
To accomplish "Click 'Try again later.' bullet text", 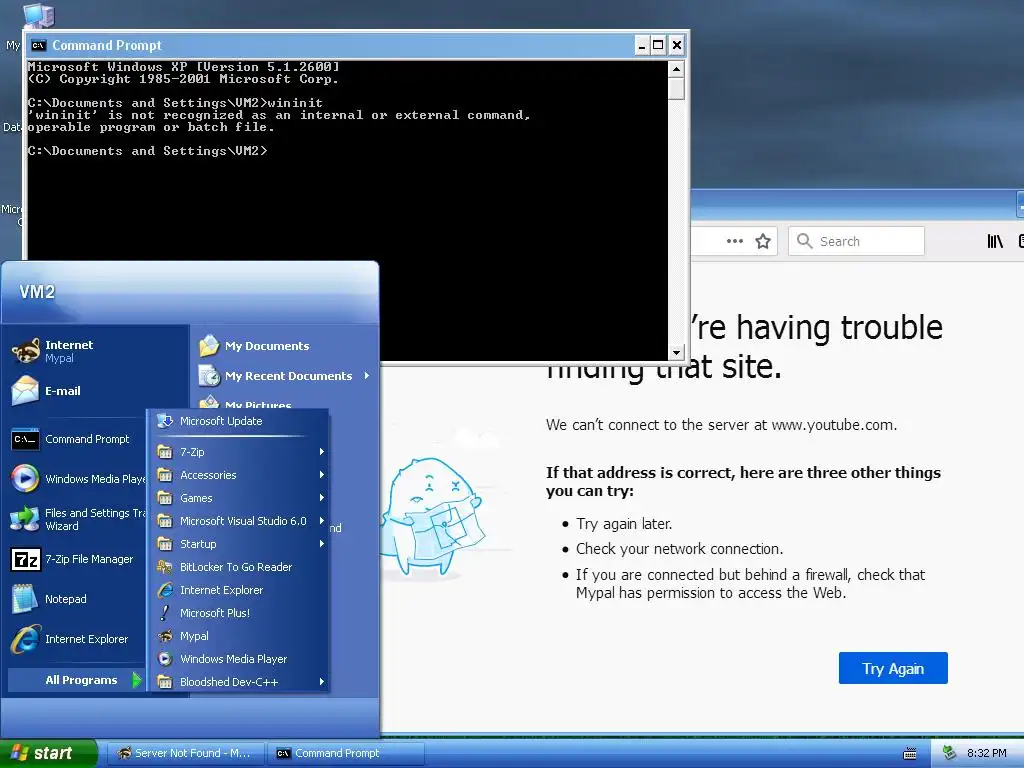I will [x=624, y=524].
